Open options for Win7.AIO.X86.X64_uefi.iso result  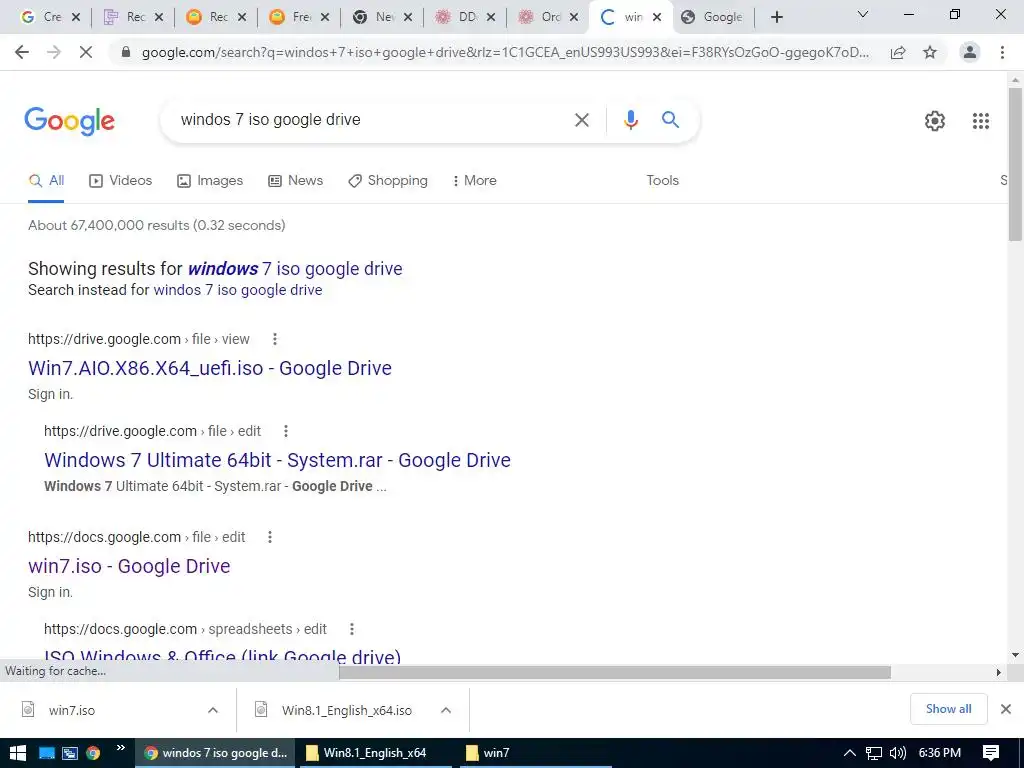tap(275, 339)
